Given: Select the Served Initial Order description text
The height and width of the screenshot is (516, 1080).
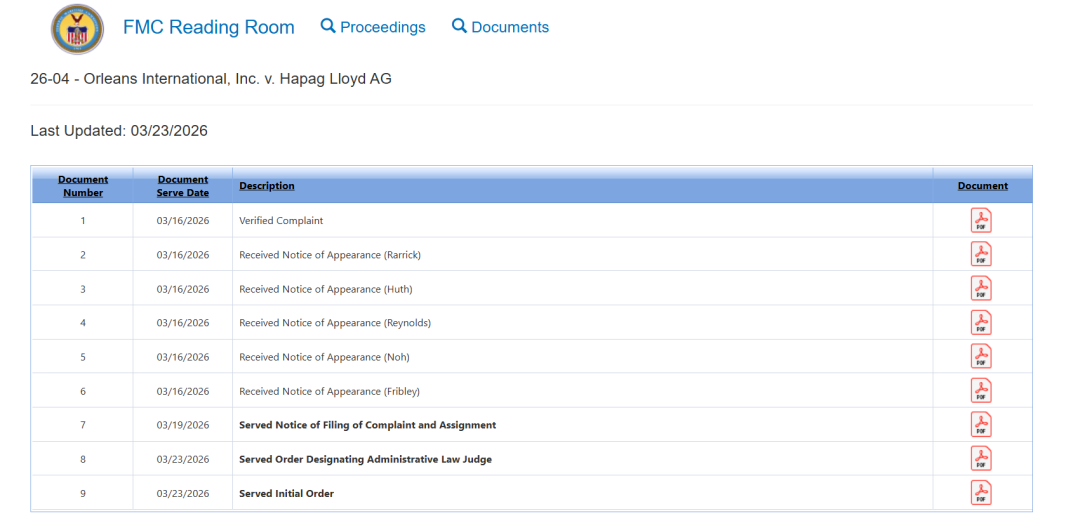Looking at the screenshot, I should pyautogui.click(x=286, y=494).
